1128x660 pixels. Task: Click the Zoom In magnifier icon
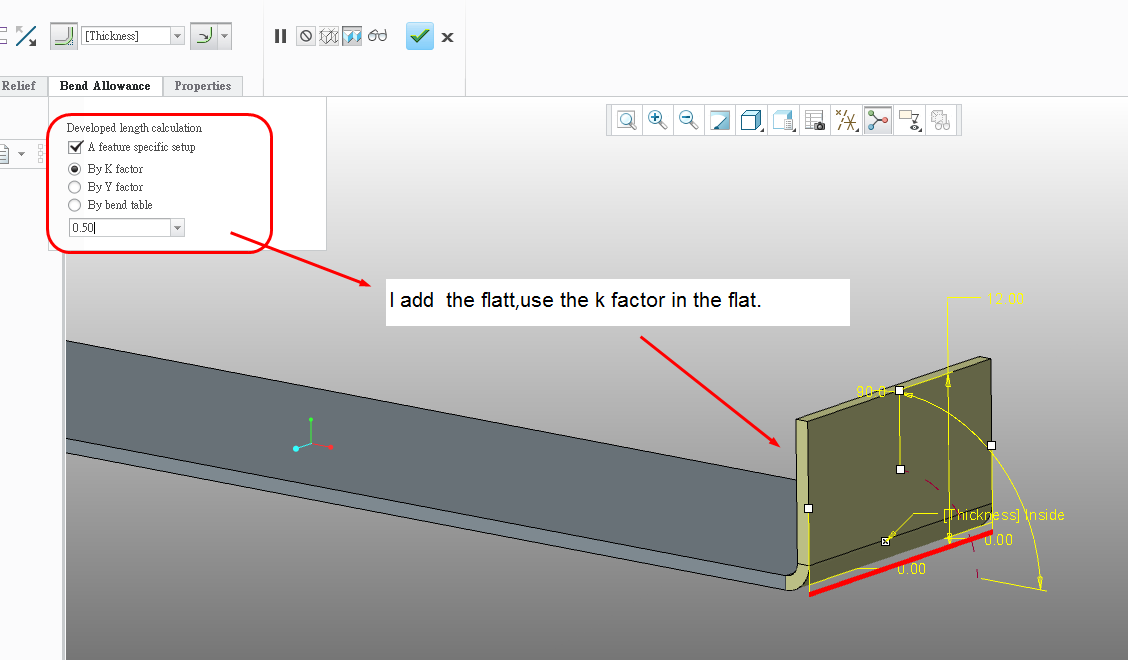click(x=657, y=120)
